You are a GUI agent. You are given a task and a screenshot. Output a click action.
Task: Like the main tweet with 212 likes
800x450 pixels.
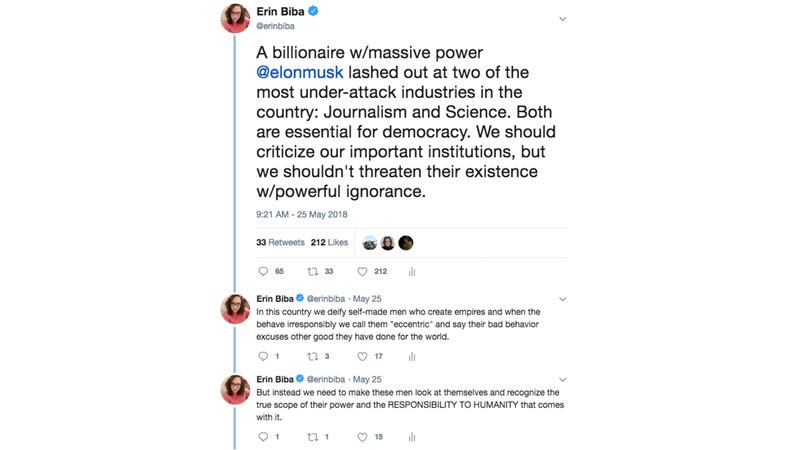(362, 271)
